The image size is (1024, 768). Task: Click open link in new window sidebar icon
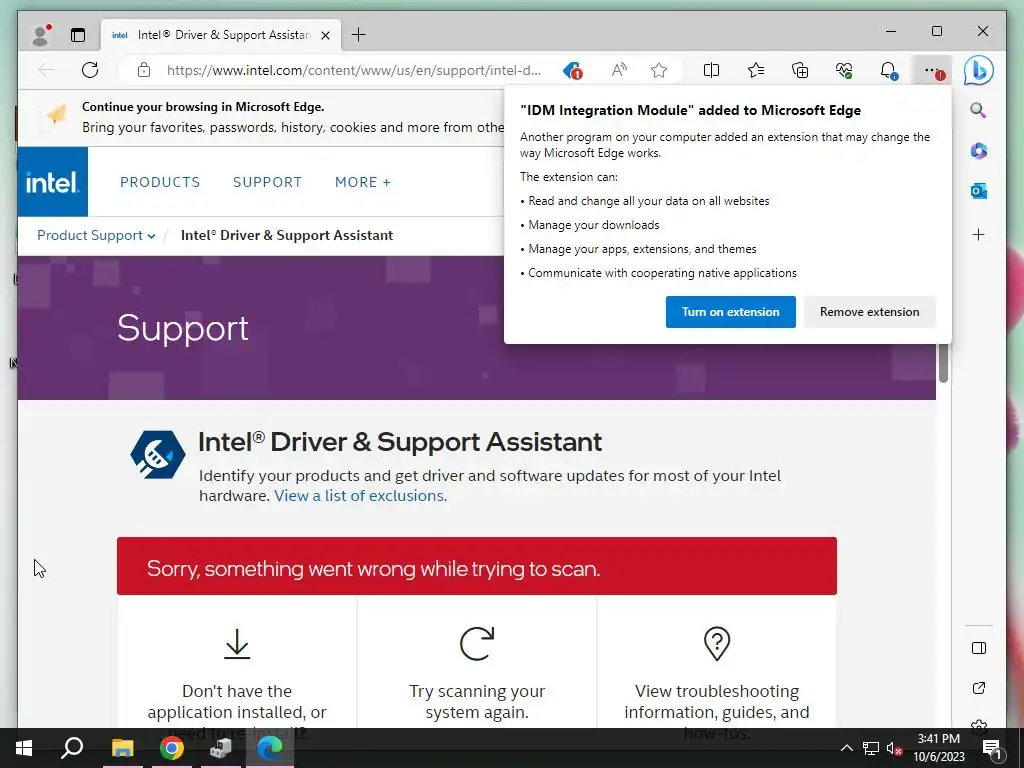(978, 688)
